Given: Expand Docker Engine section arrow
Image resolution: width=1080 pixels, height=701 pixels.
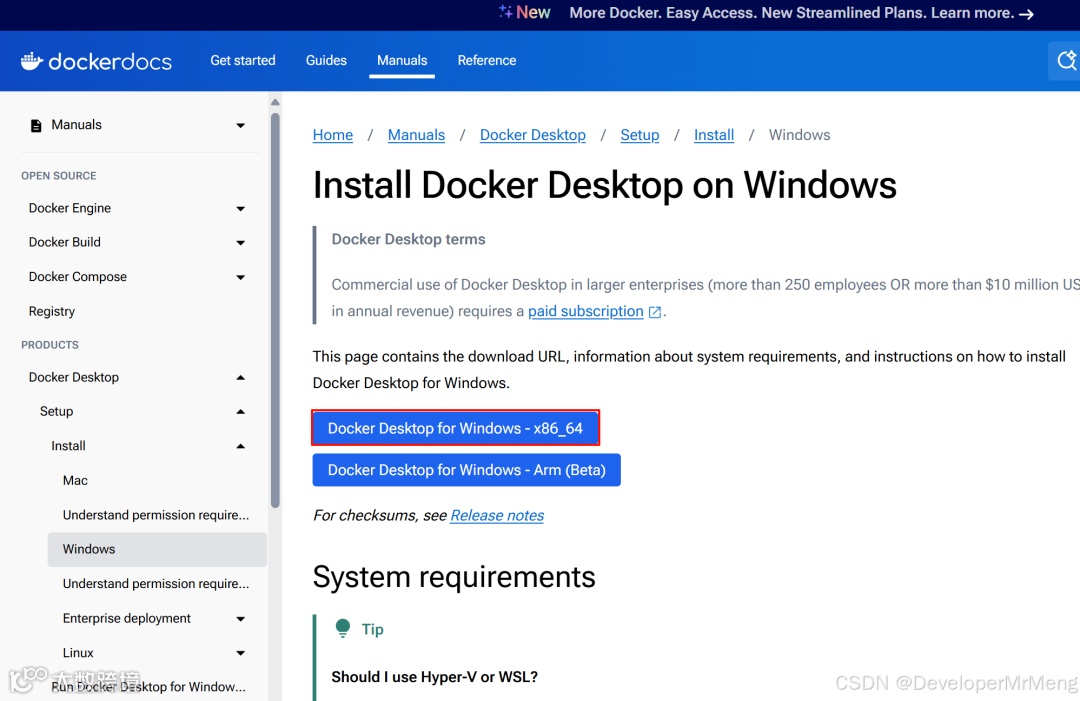Looking at the screenshot, I should [x=240, y=209].
